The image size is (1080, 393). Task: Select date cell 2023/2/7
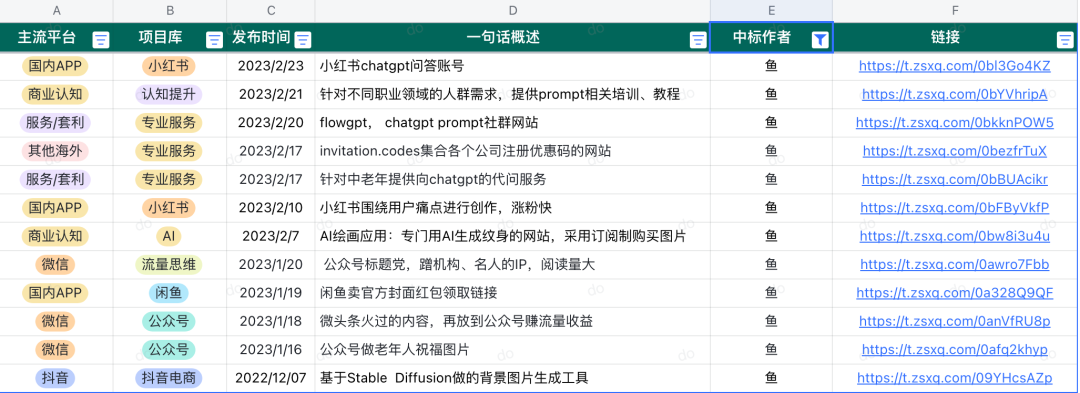click(271, 236)
